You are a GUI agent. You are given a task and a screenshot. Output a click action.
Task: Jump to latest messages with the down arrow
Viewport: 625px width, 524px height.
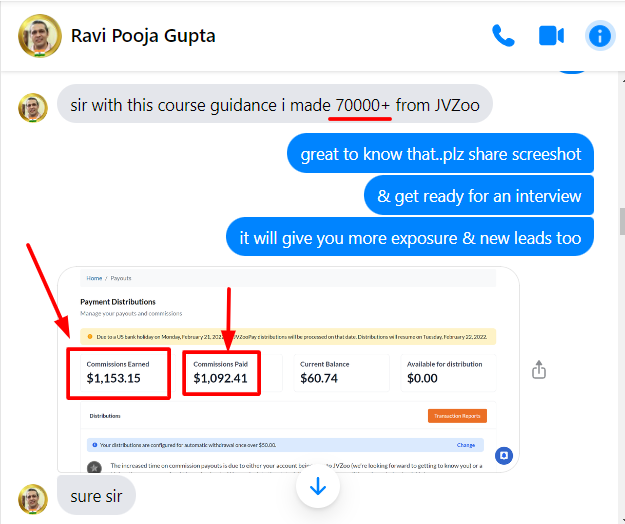(x=318, y=486)
